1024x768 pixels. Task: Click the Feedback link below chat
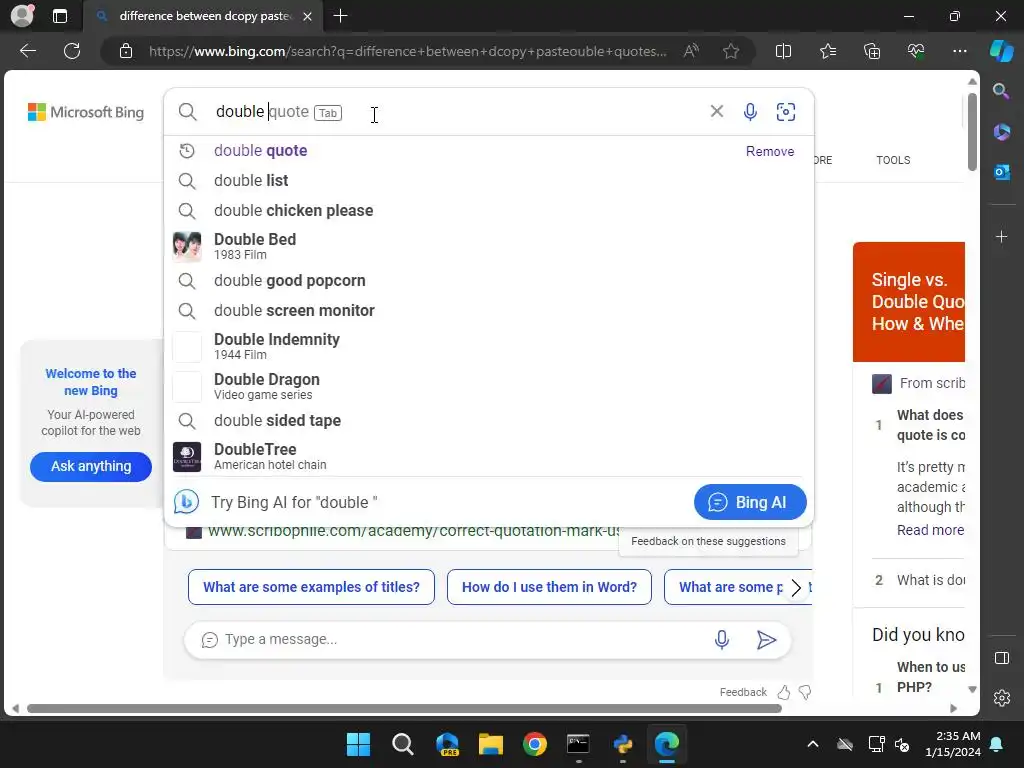pos(743,692)
